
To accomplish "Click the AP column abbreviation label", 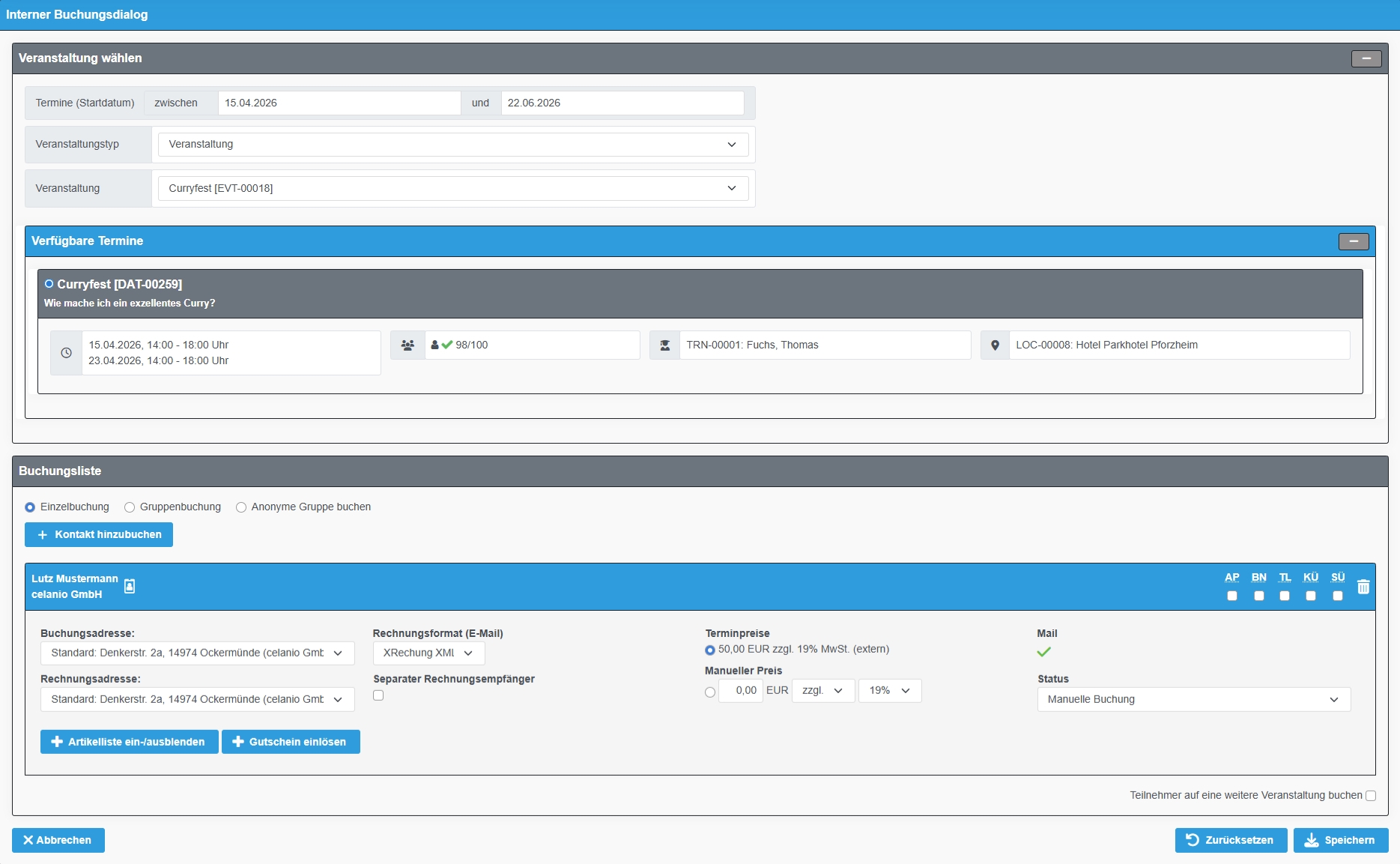I will pyautogui.click(x=1232, y=577).
